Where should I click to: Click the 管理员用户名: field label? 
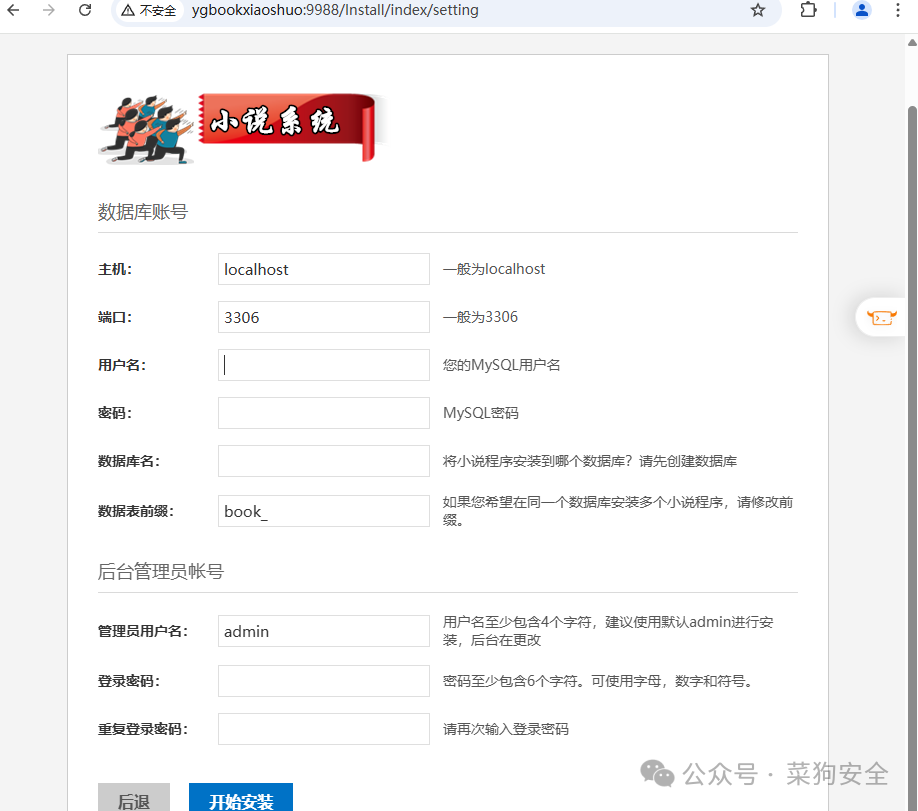143,631
